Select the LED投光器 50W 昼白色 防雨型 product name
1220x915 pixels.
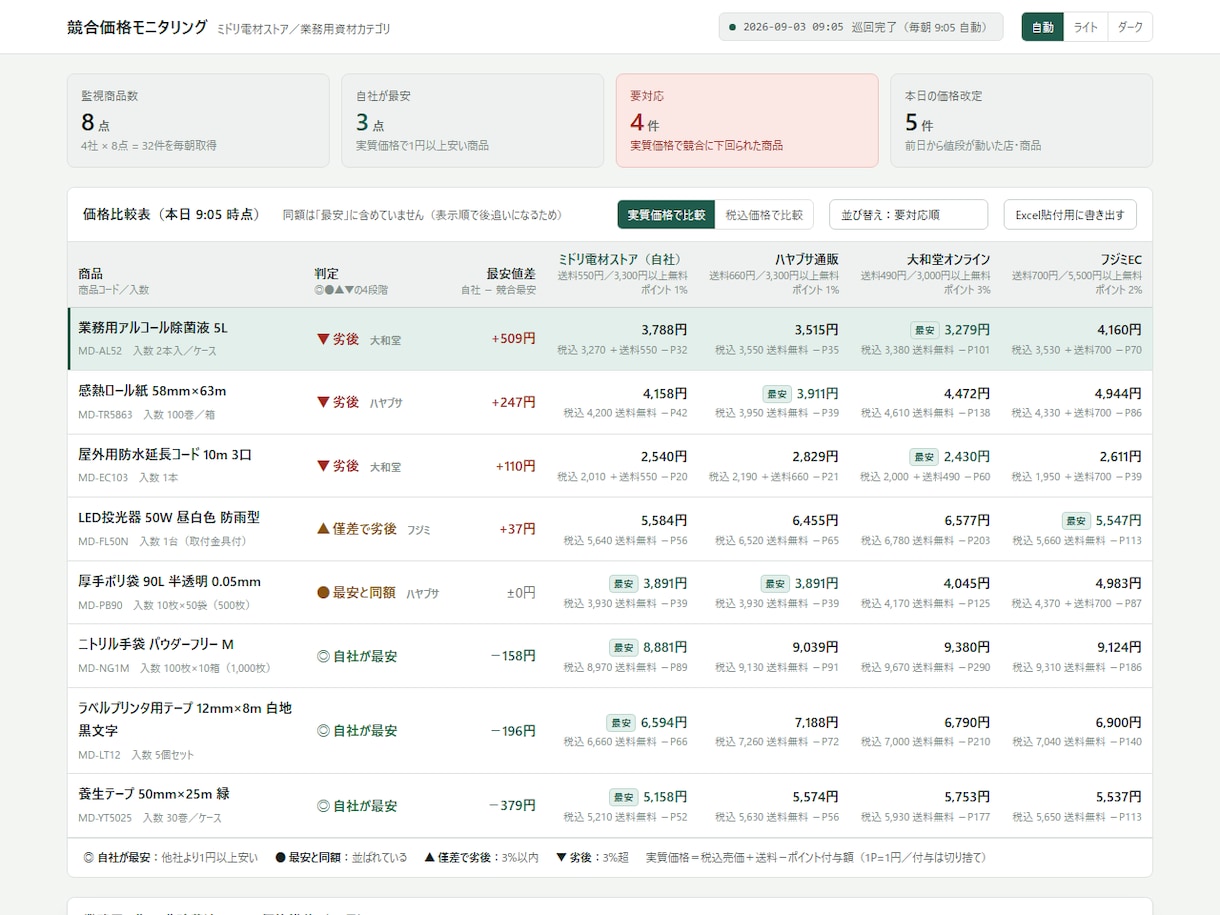[x=169, y=517]
